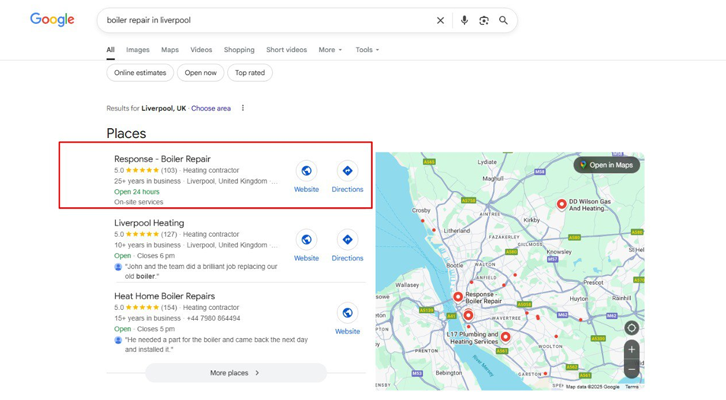This screenshot has height=400, width=726.
Task: Click the DD Wilson Gas map pin
Action: pyautogui.click(x=561, y=204)
